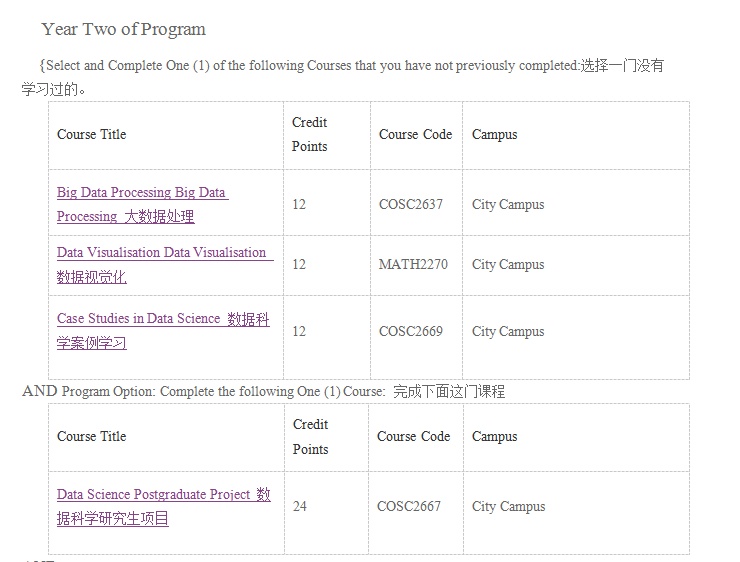This screenshot has height=562, width=740.
Task: Click the first table's Credit Points header
Action: coord(310,134)
